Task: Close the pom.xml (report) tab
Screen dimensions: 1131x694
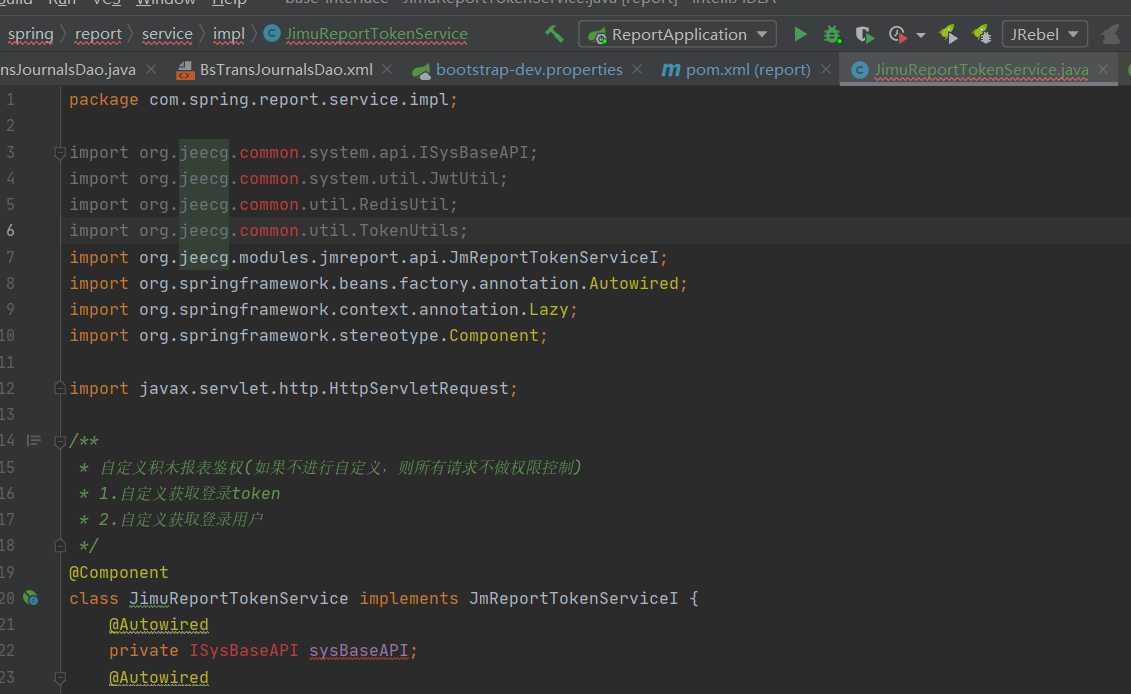Action: 826,69
